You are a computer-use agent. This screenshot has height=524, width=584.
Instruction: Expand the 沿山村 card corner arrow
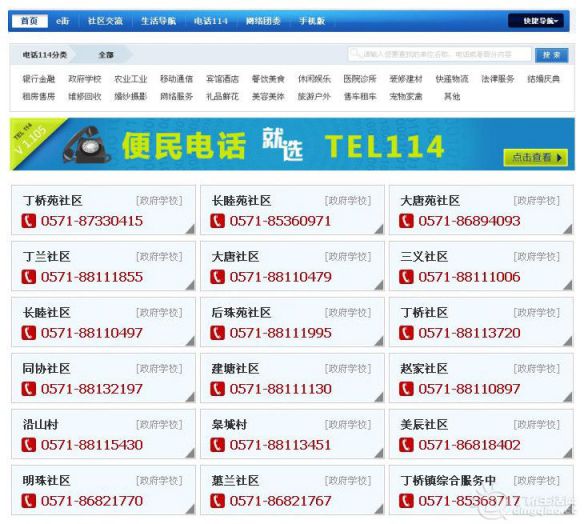[190, 453]
